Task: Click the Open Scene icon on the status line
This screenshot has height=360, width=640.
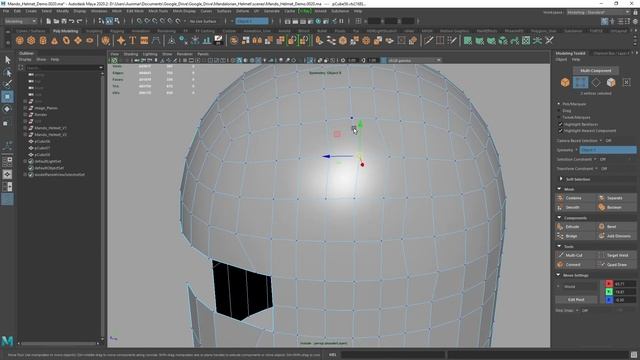Action: coord(56,21)
